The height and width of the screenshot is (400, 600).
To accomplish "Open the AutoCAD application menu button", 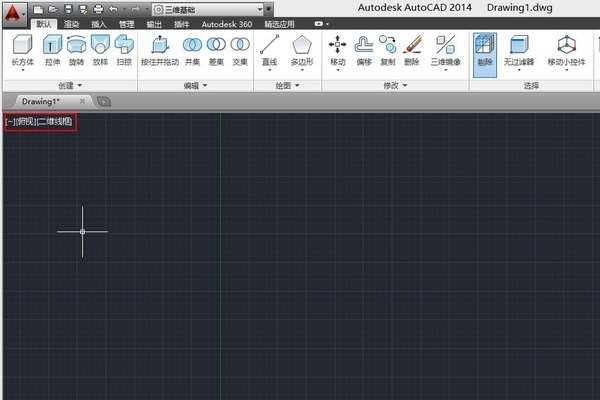I will pos(15,14).
